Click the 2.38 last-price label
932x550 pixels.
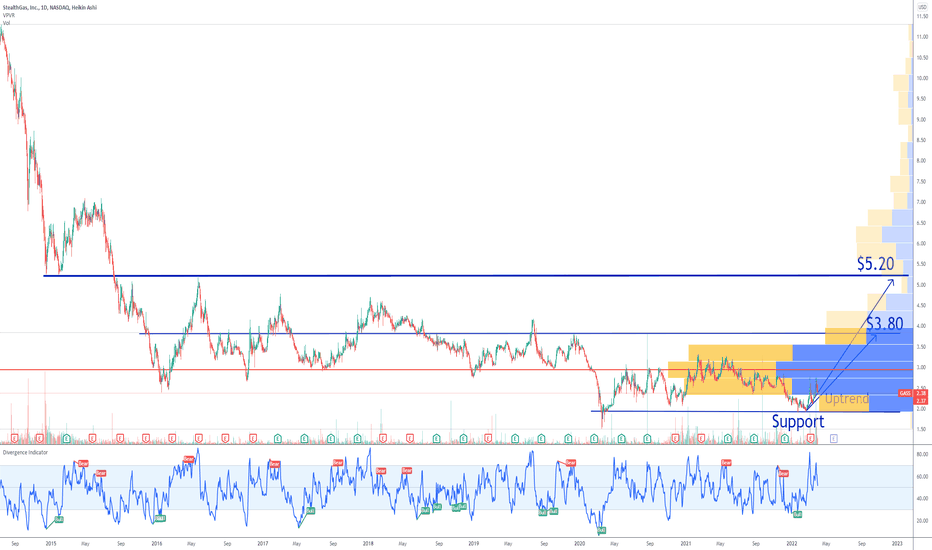click(x=921, y=394)
